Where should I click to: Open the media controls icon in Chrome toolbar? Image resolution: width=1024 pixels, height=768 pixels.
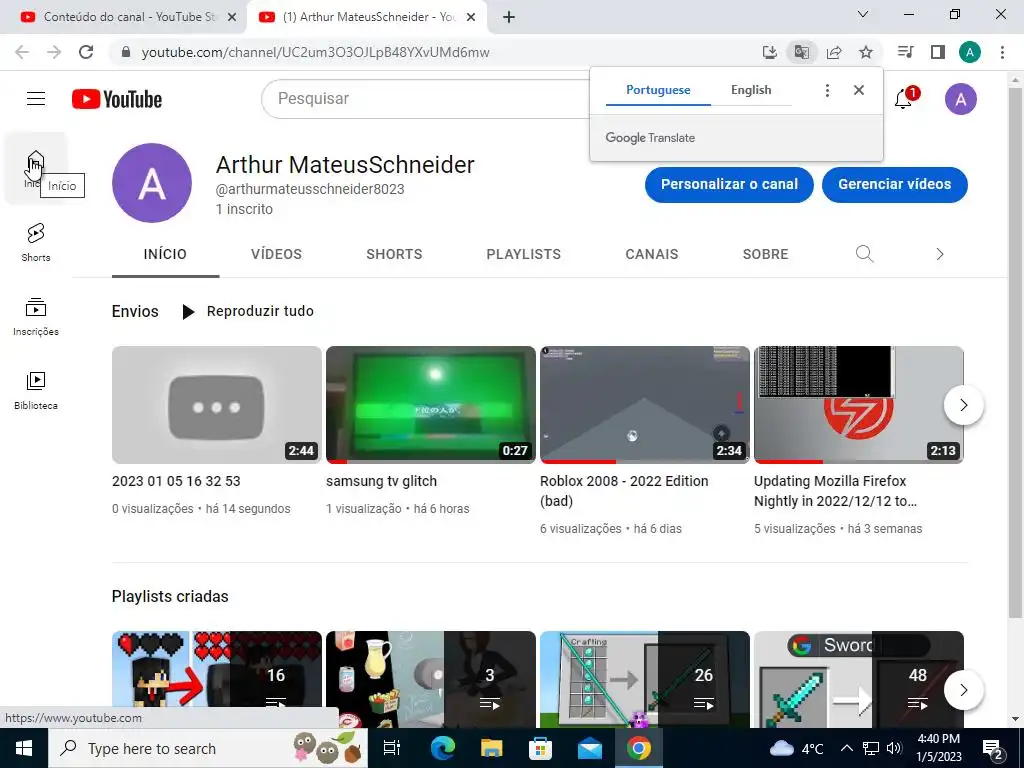click(906, 52)
